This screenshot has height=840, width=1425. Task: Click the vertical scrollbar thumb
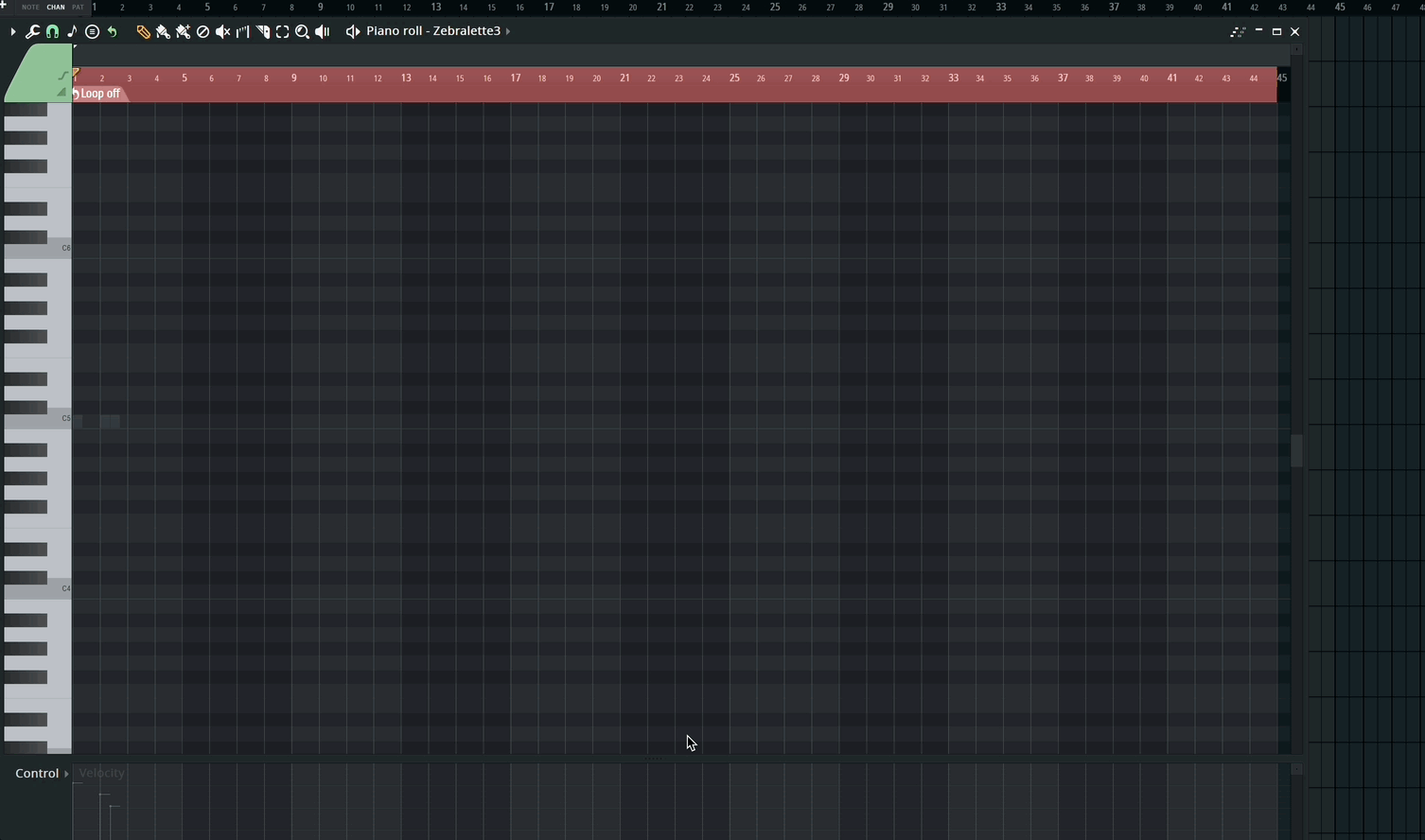tap(1297, 450)
